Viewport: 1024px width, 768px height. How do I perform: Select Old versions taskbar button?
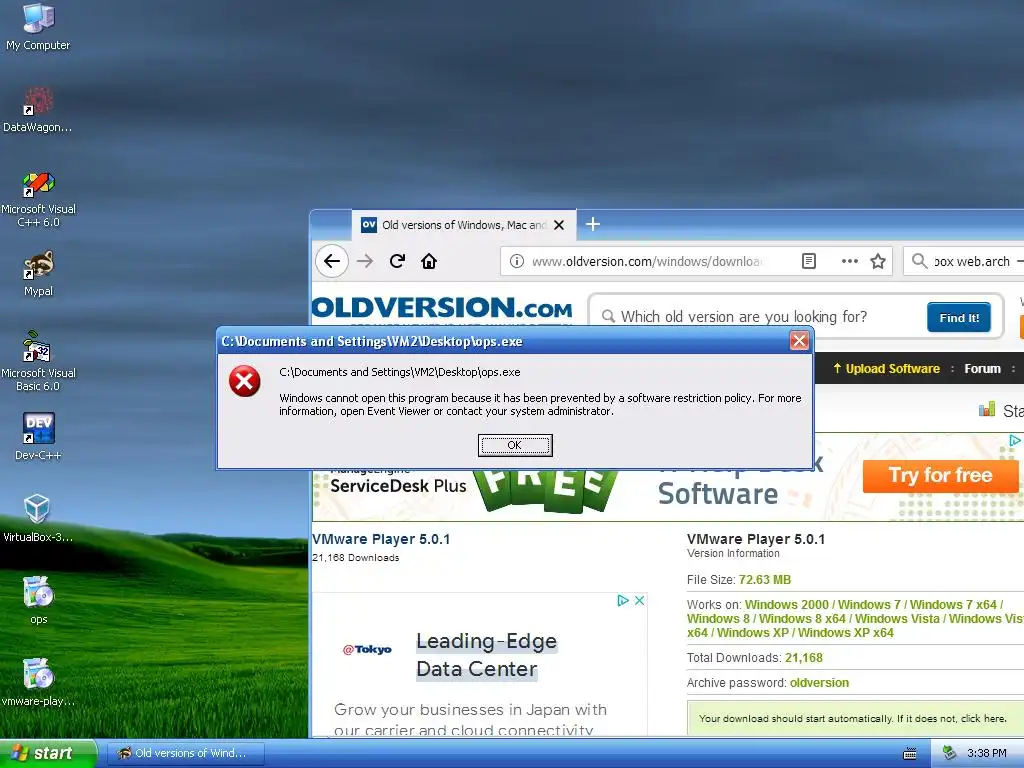185,753
